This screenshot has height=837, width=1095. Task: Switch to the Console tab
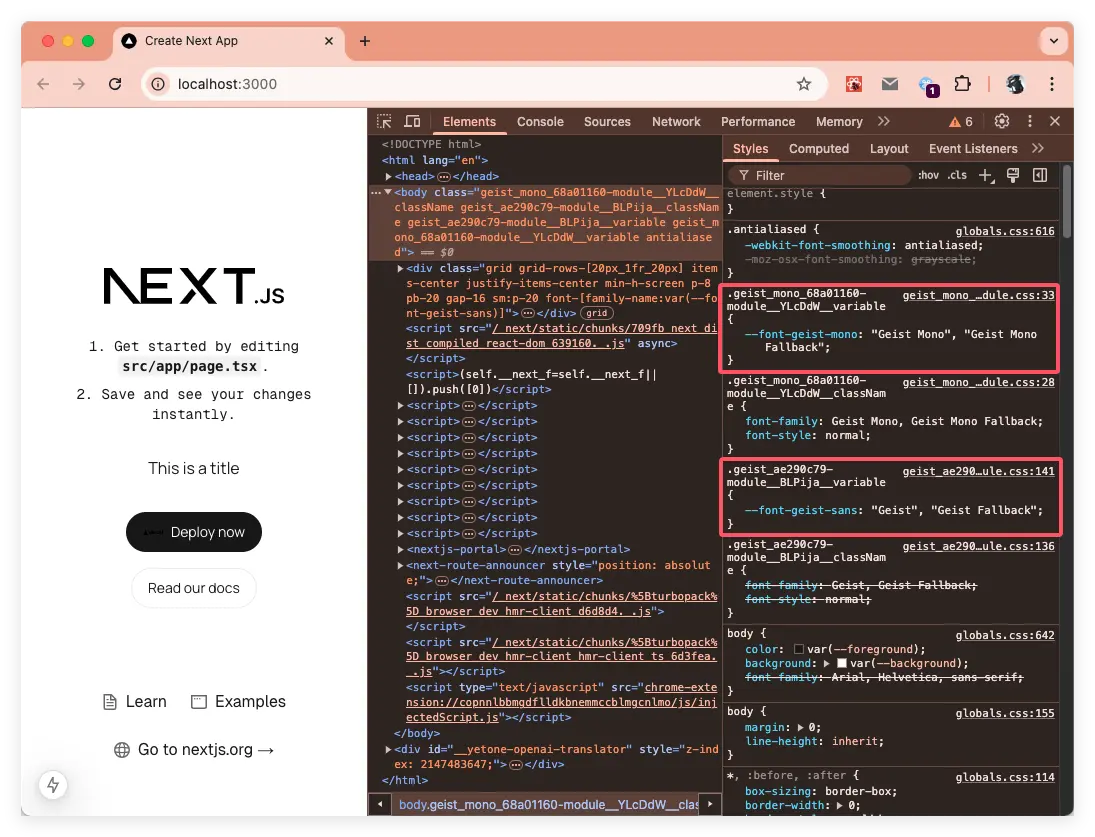coord(540,121)
